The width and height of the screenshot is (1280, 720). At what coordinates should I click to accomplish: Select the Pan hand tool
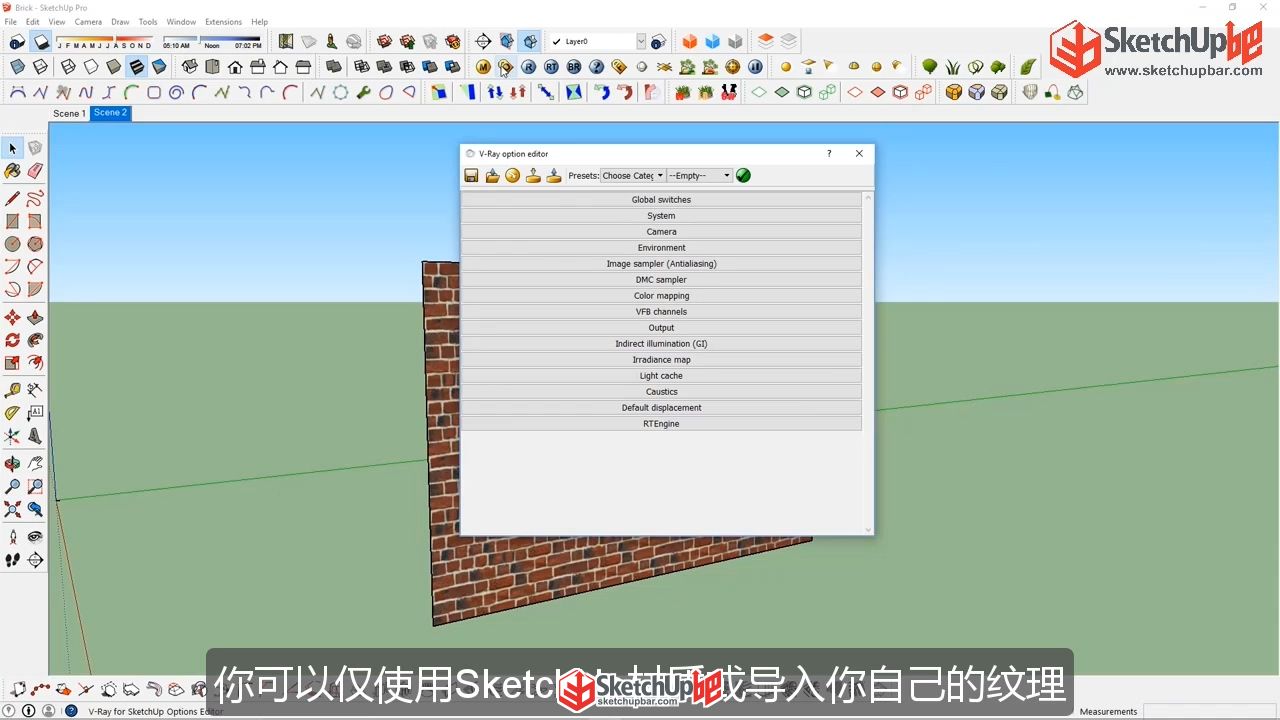point(35,464)
